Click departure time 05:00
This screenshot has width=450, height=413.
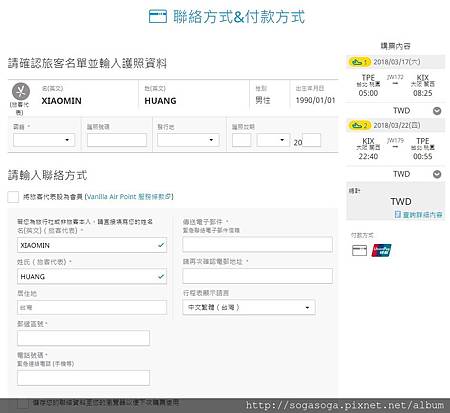[368, 93]
